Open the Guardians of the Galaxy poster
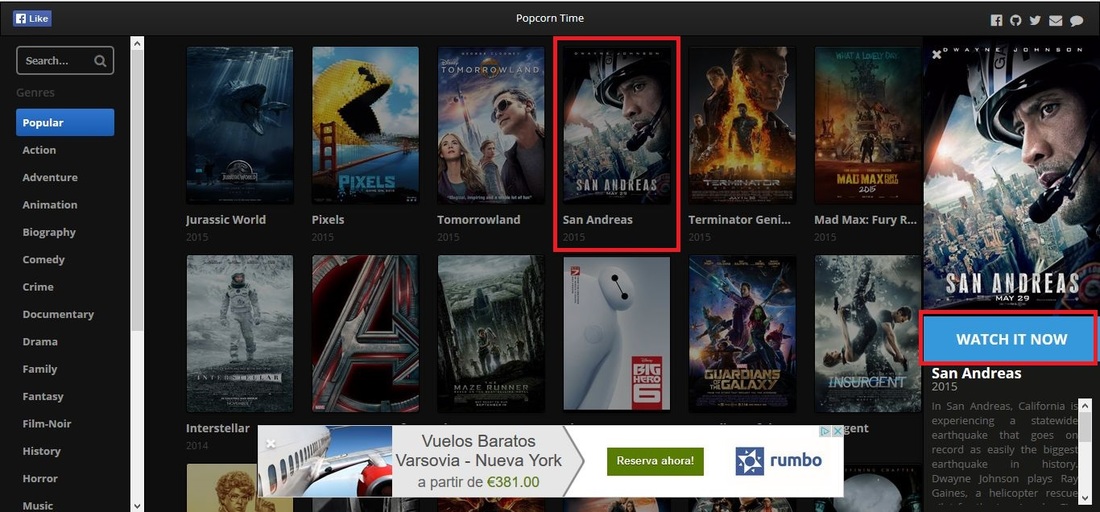Image resolution: width=1100 pixels, height=512 pixels. [x=742, y=333]
